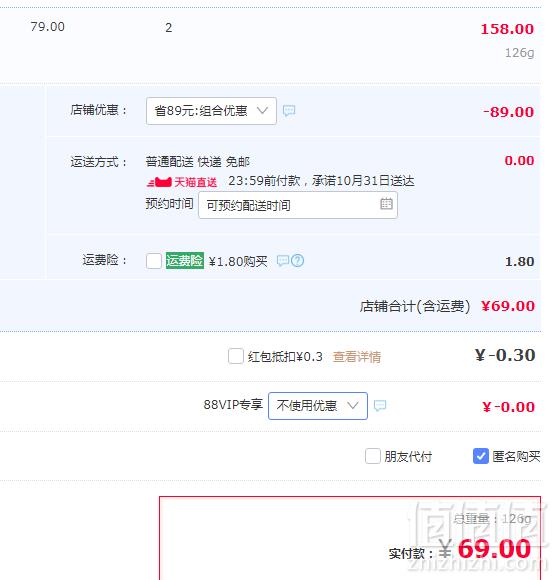This screenshot has height=580, width=557.
Task: Open the 88VIP 不使用优惠 dropdown
Action: tap(318, 406)
